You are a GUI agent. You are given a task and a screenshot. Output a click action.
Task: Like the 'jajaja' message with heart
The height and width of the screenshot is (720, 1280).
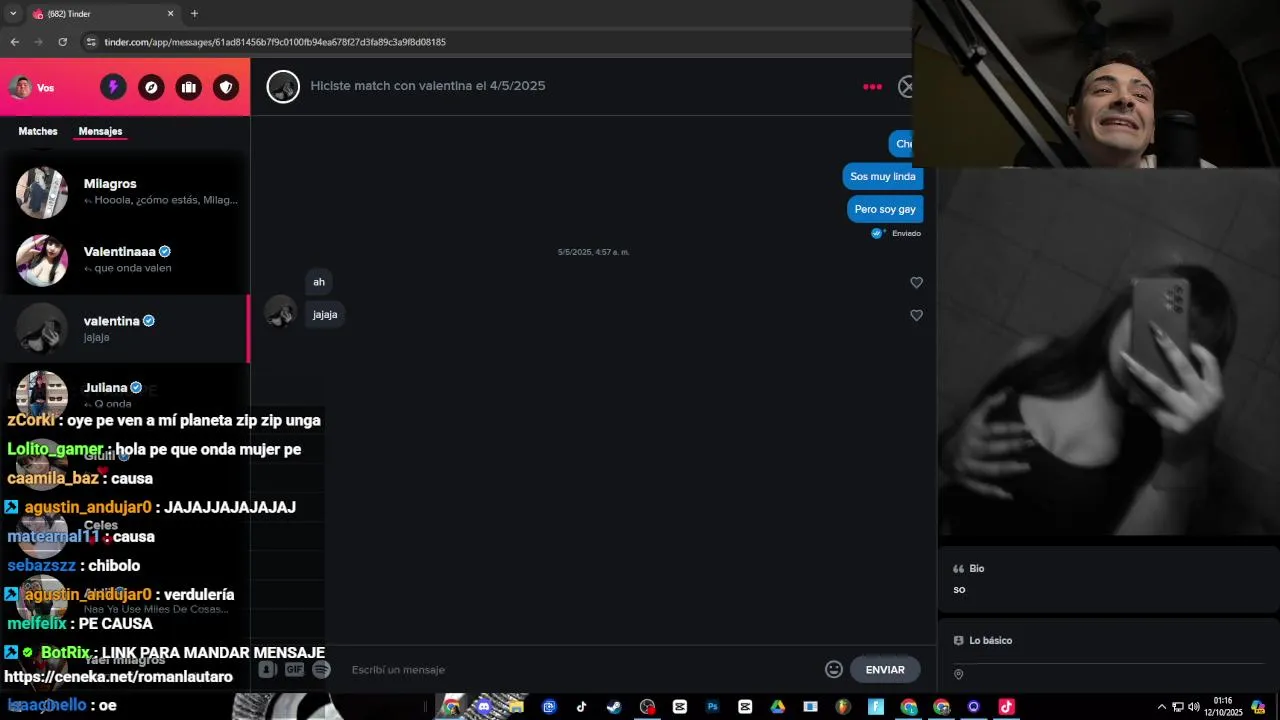click(x=916, y=315)
